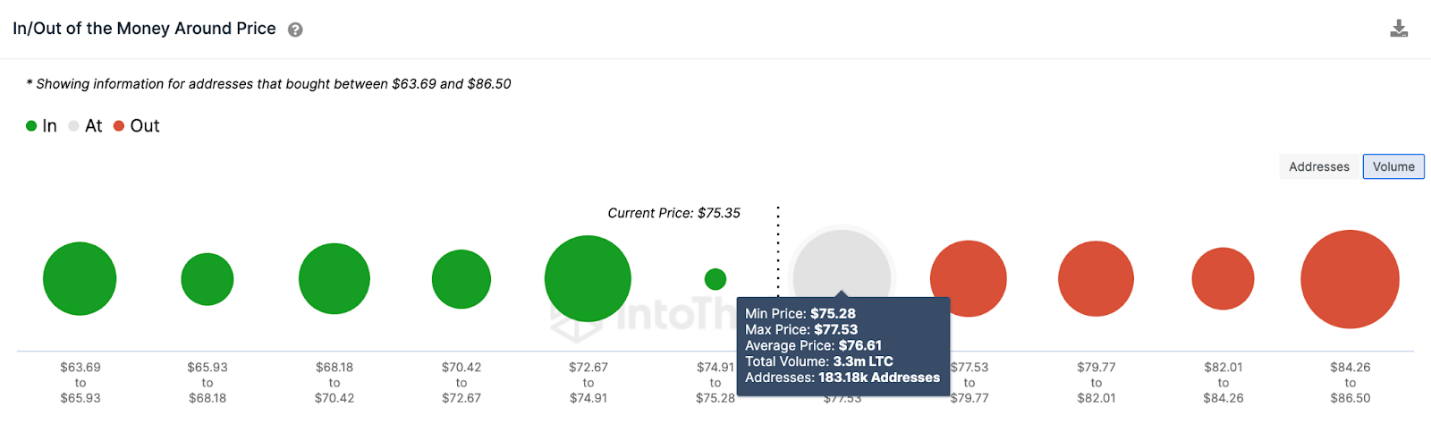This screenshot has width=1431, height=433.
Task: Click the help question mark icon
Action: (295, 30)
